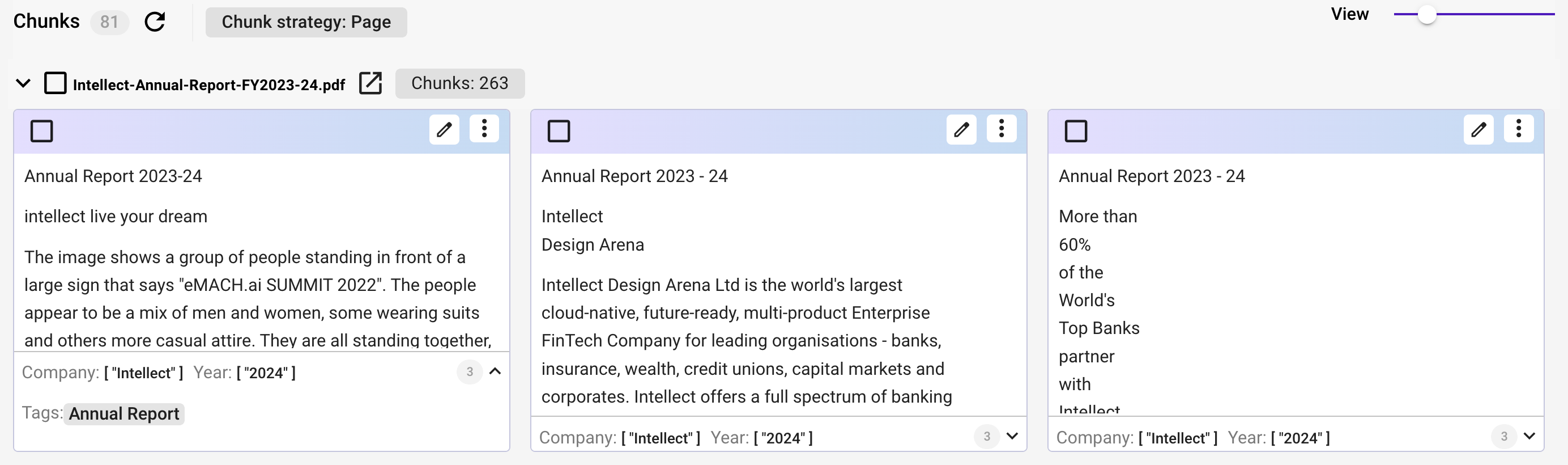The width and height of the screenshot is (1568, 465).
Task: Click 'Design Arena' line in second chunk
Action: tap(593, 244)
